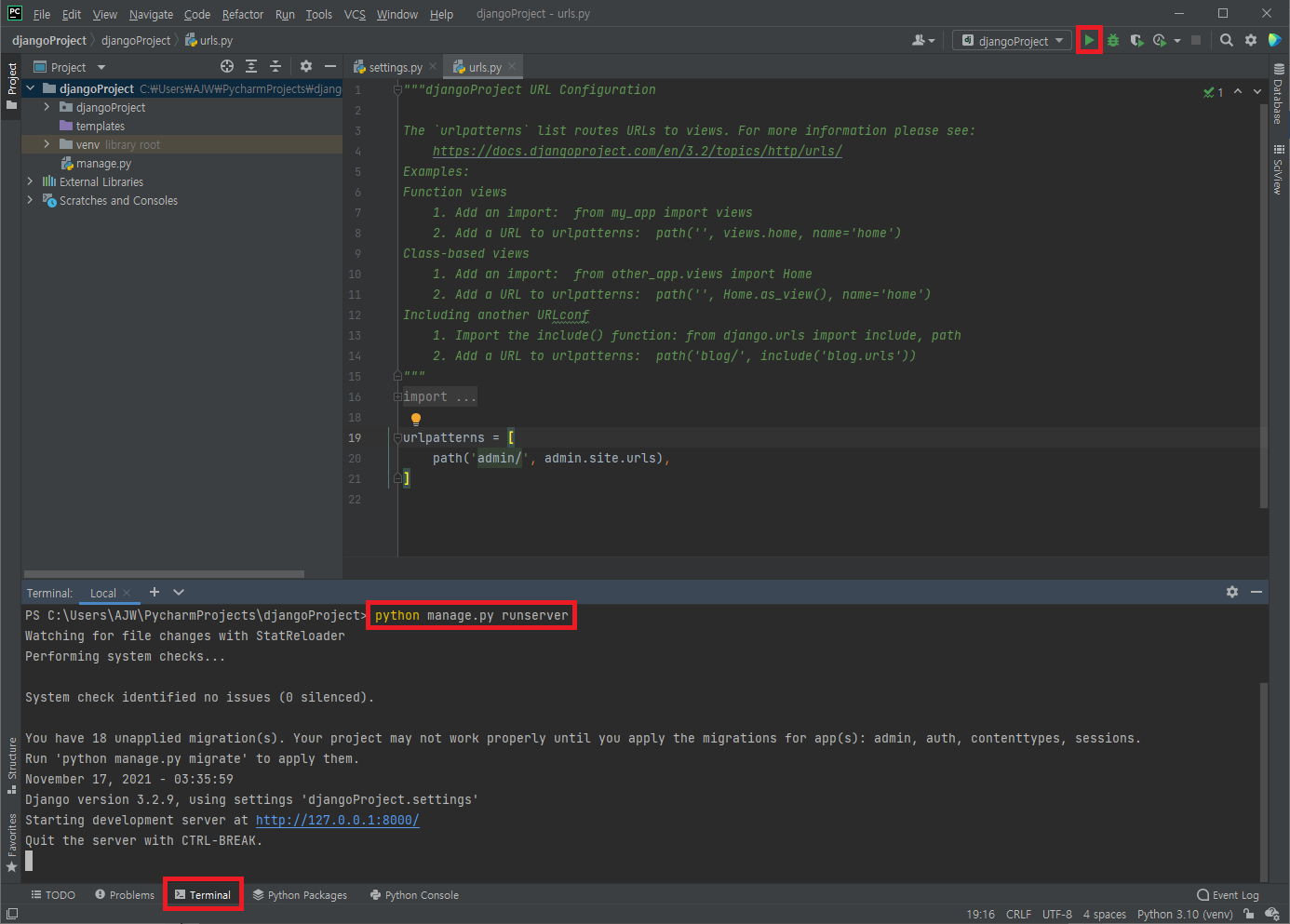Click the terminal vertical scrollbar
Viewport: 1290px width, 924px height.
click(x=1263, y=782)
